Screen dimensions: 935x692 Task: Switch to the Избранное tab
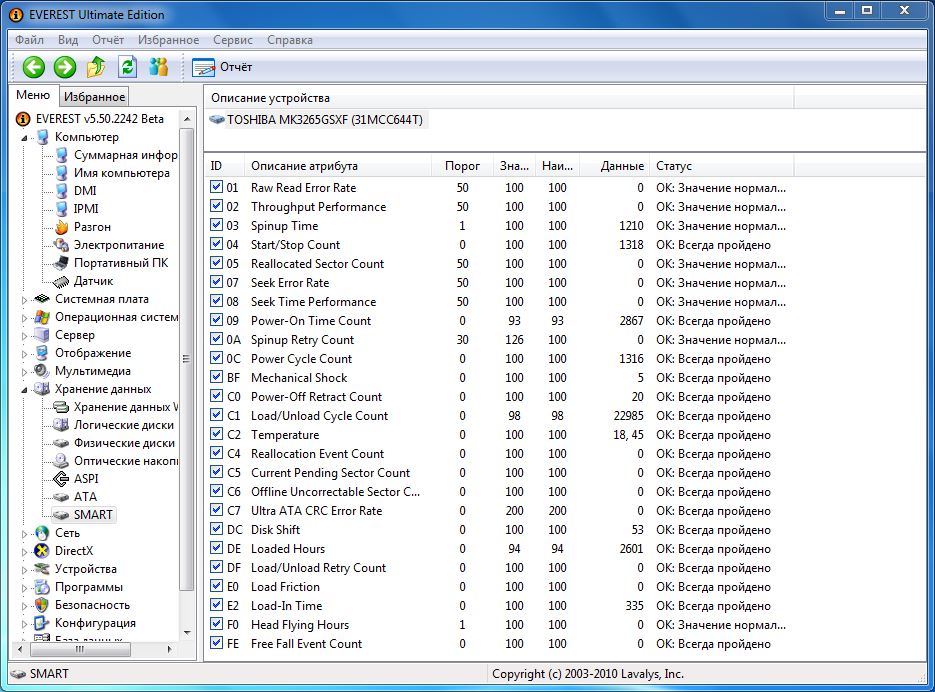coord(94,97)
